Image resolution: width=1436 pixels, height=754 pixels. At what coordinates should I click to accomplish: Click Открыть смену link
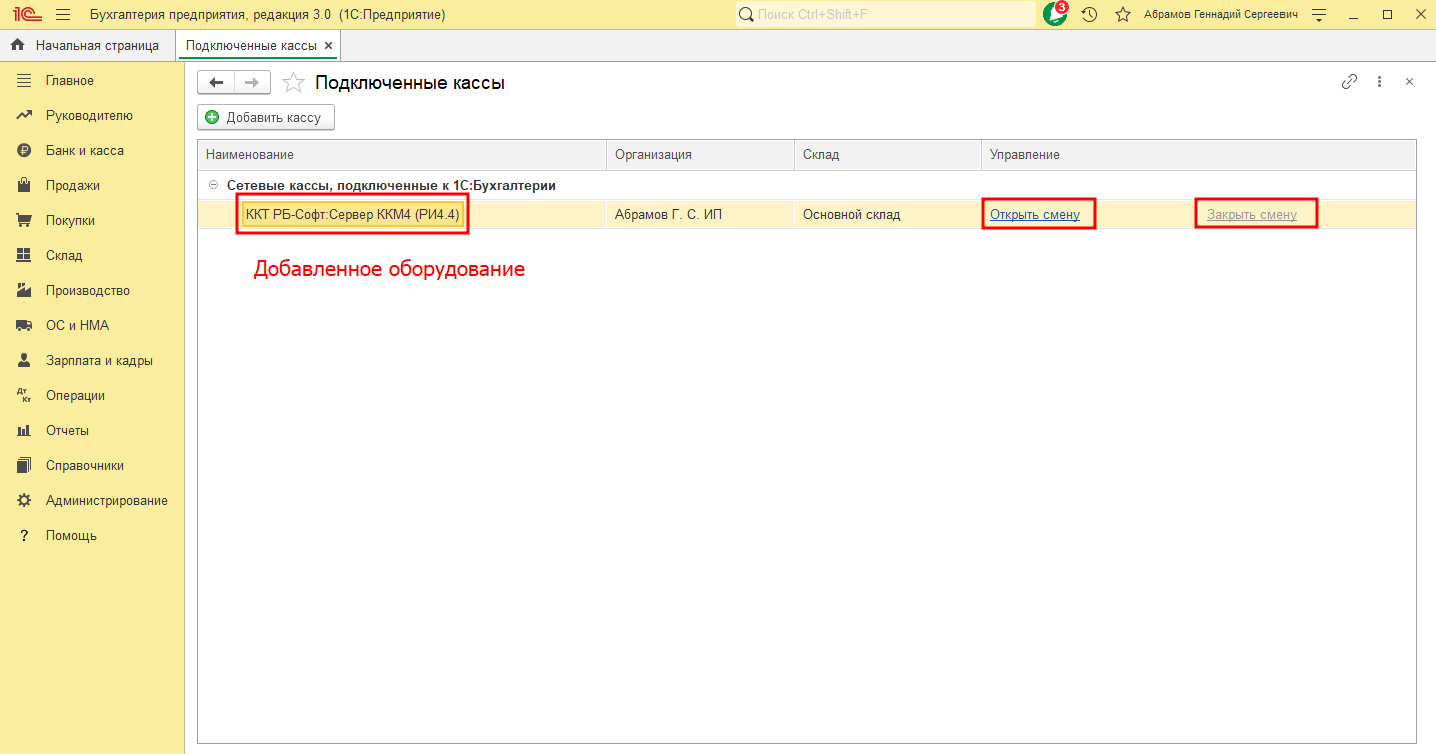[1035, 214]
